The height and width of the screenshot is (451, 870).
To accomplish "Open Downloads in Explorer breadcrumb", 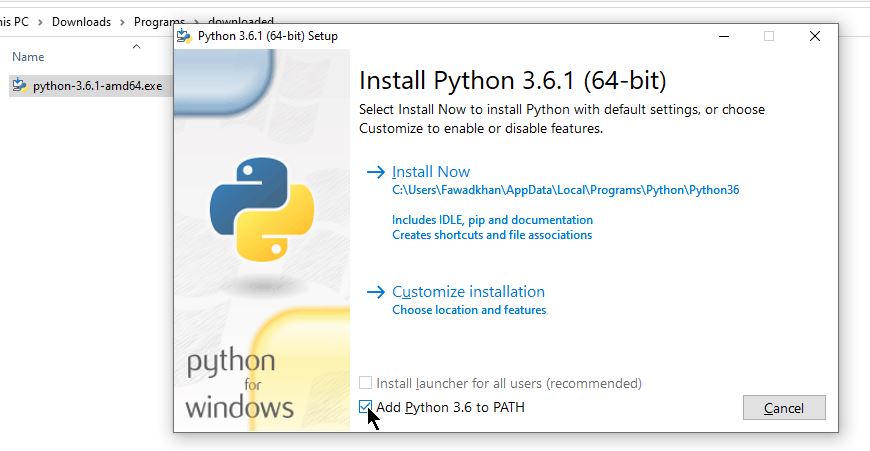I will [x=82, y=22].
